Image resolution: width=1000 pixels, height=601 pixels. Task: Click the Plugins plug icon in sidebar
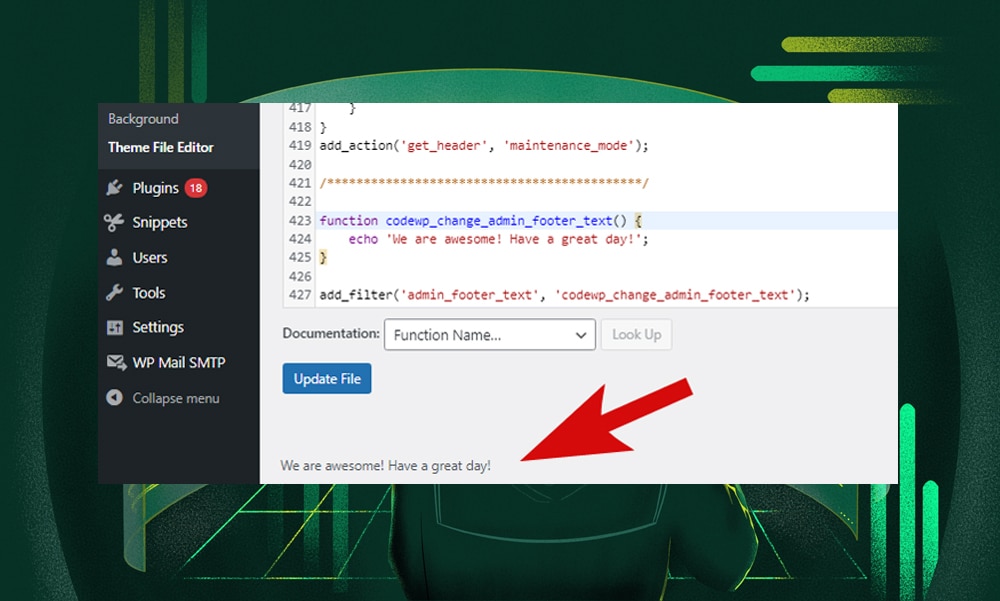(x=114, y=188)
